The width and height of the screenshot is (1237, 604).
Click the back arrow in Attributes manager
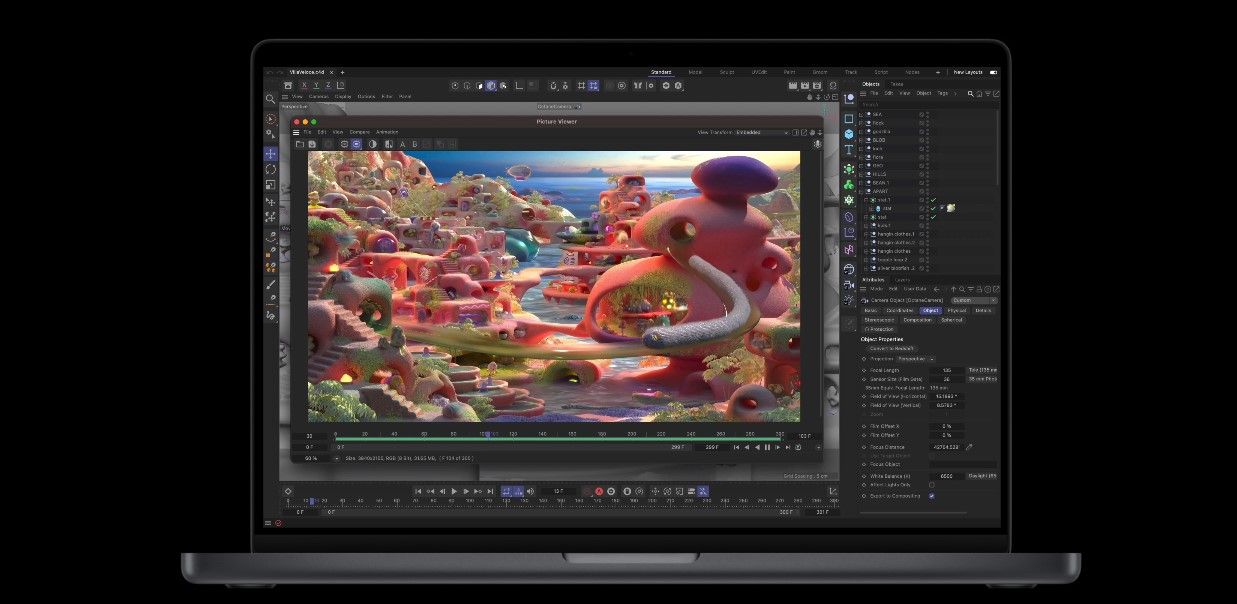coord(936,288)
